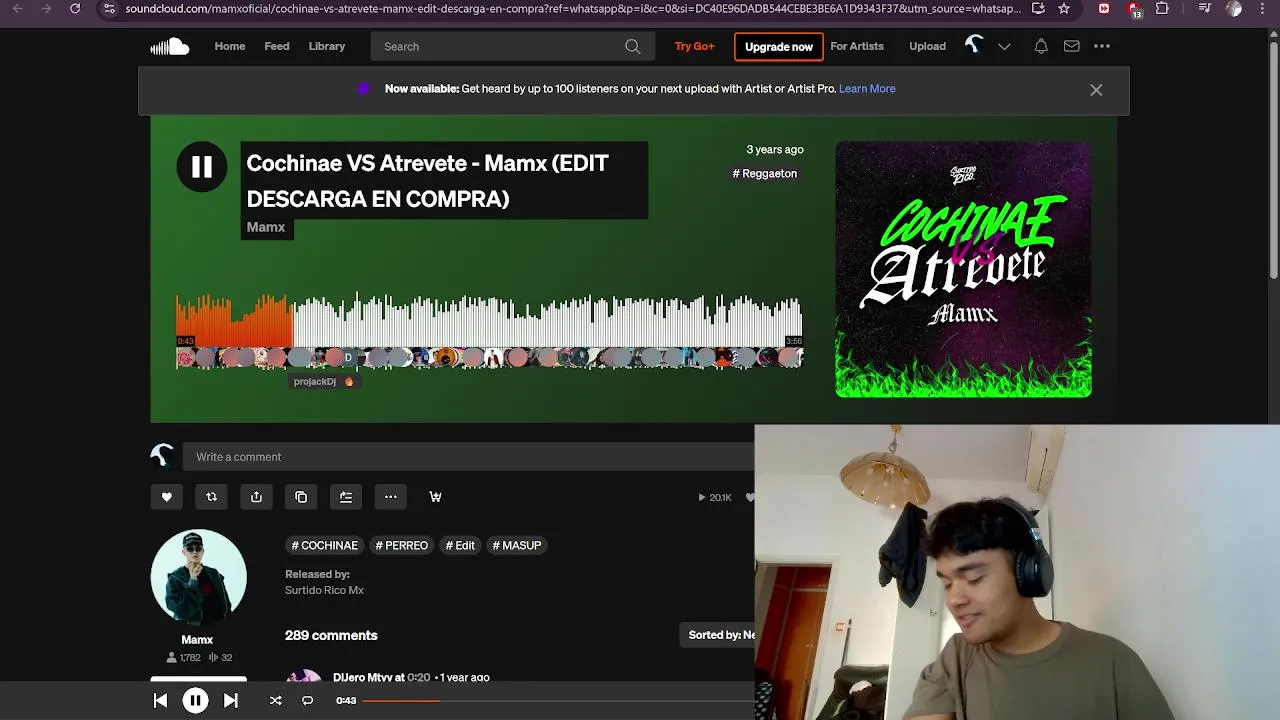The height and width of the screenshot is (720, 1280).
Task: Open the More options ellipsis under the track
Action: 391,497
